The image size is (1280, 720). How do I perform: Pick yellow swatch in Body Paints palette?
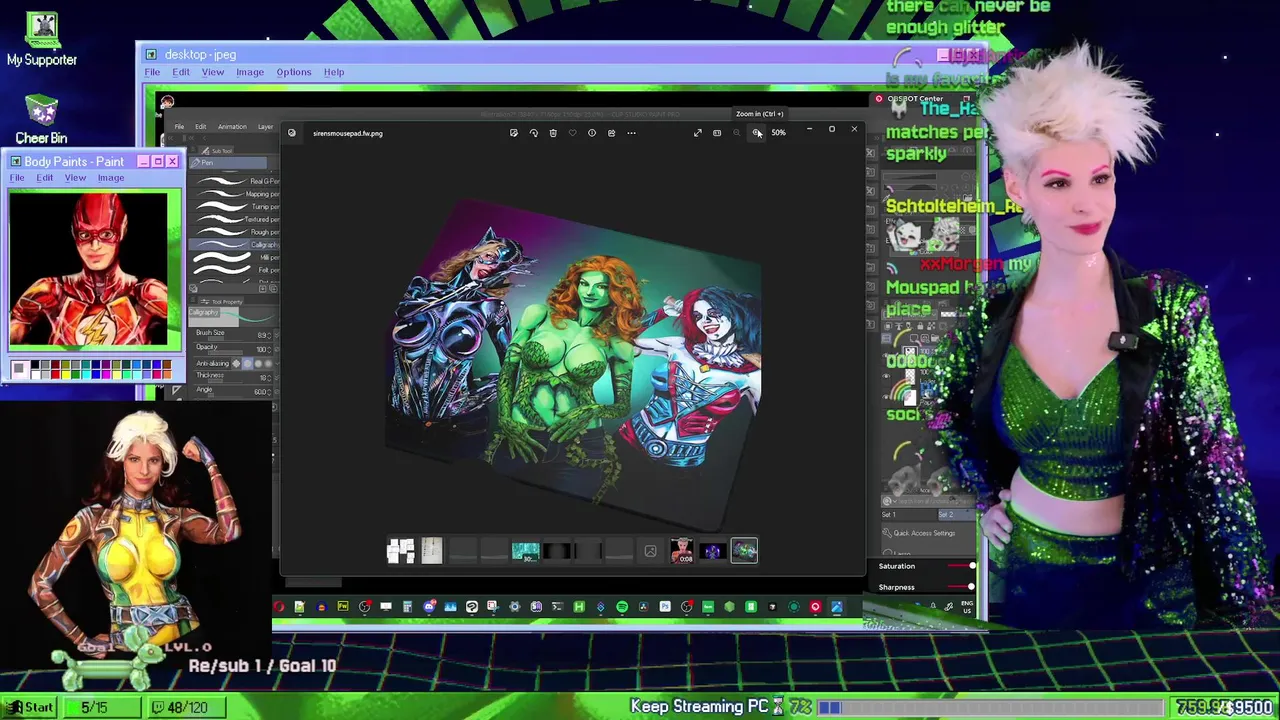(x=66, y=374)
